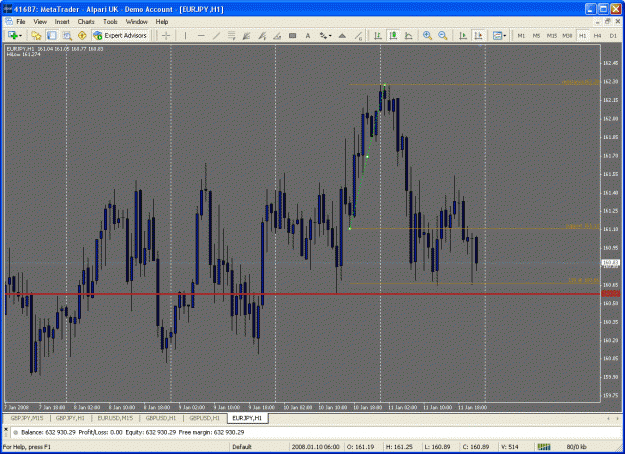625x454 pixels.
Task: Select the Horizontal Line drawing tool
Action: click(201, 35)
